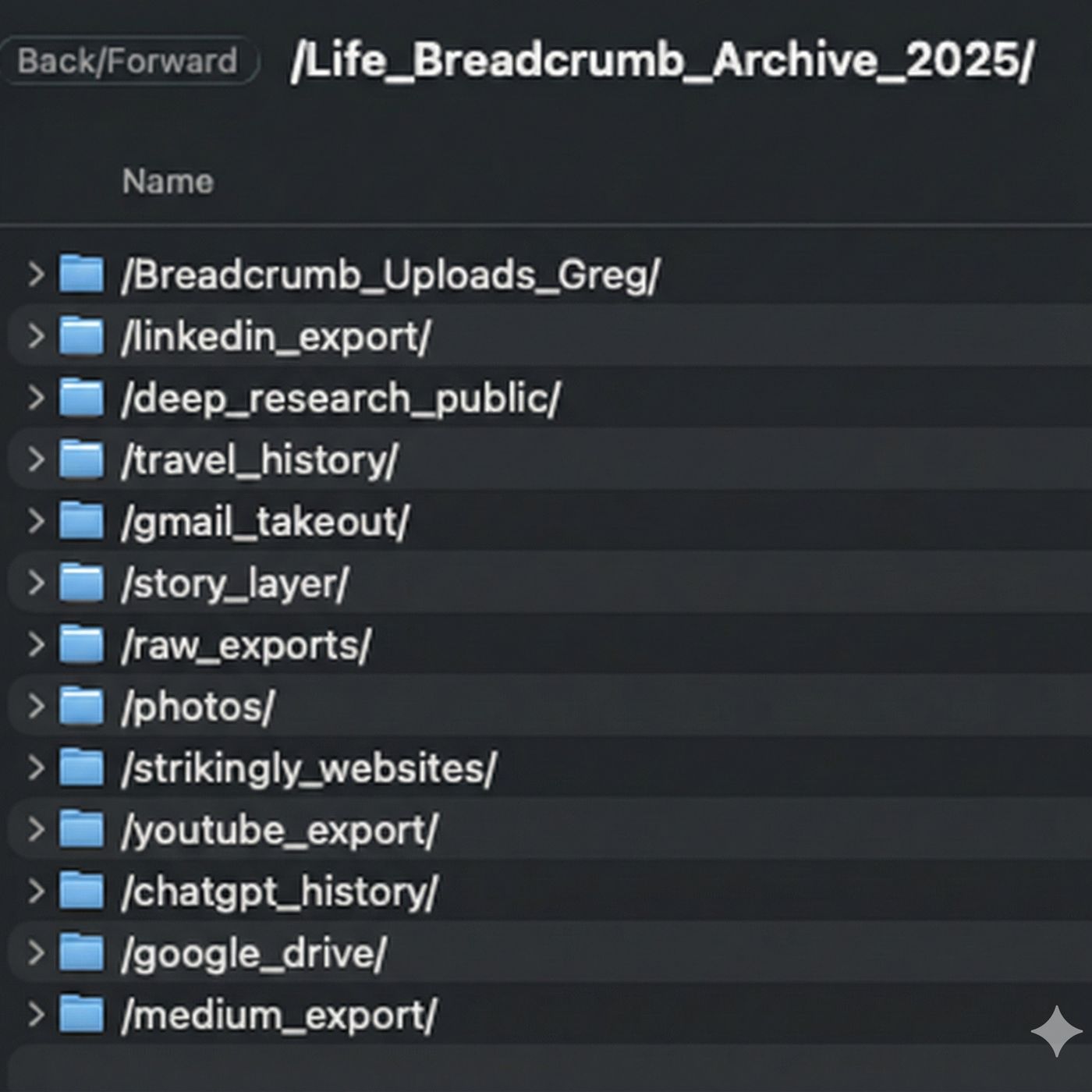The height and width of the screenshot is (1092, 1092).
Task: Expand the strikingly_websites disclosure arrow
Action: pyautogui.click(x=36, y=768)
